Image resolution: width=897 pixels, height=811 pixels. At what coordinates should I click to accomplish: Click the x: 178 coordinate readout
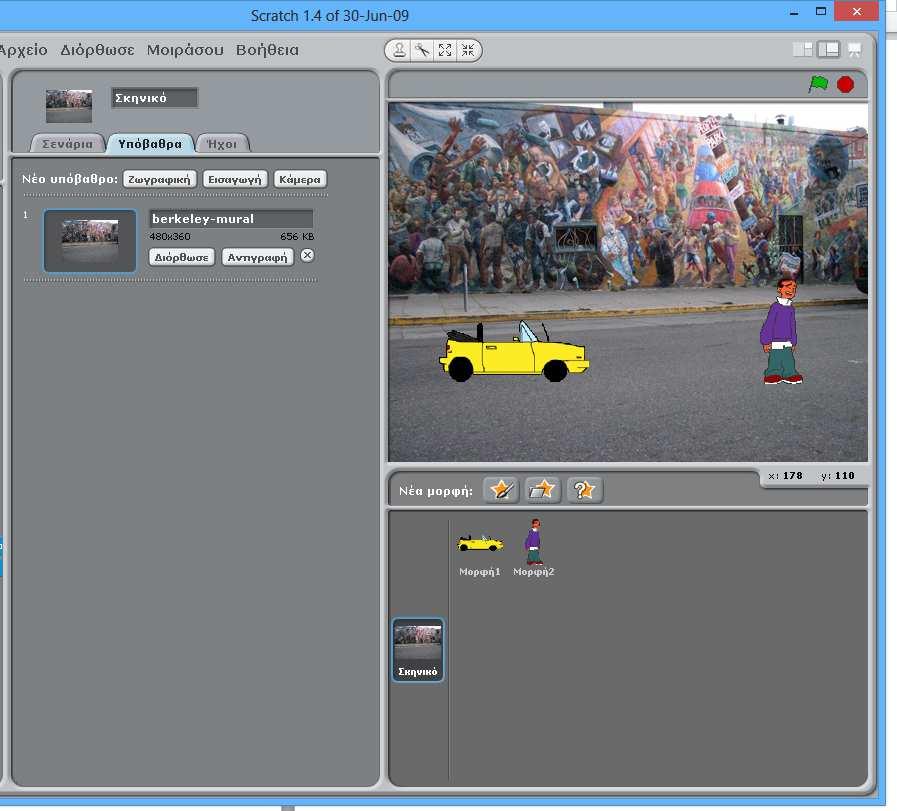click(785, 476)
